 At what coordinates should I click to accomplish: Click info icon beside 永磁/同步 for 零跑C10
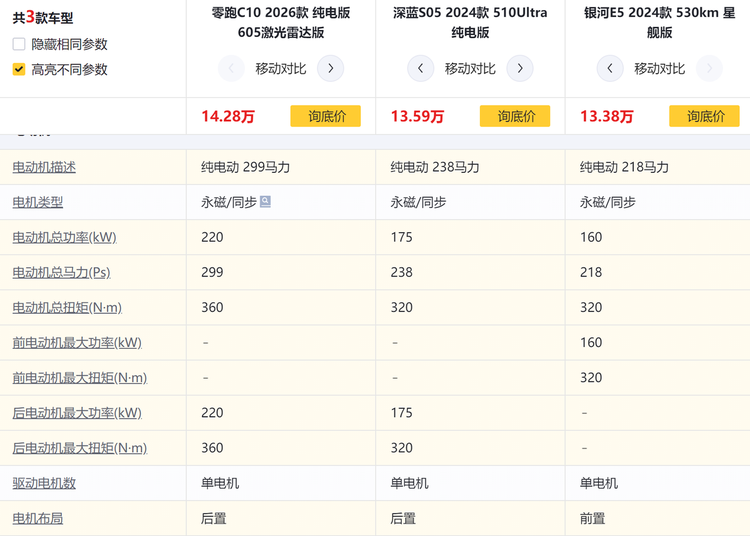pyautogui.click(x=265, y=202)
